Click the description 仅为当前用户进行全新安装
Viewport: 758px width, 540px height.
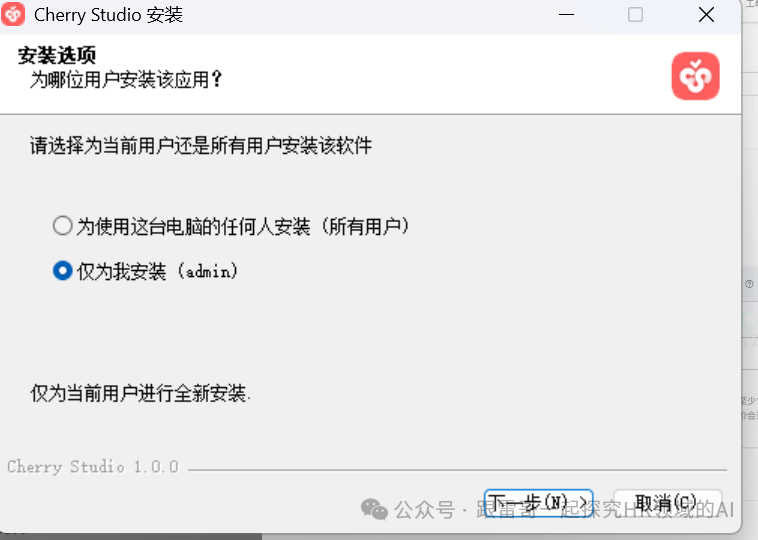[140, 393]
